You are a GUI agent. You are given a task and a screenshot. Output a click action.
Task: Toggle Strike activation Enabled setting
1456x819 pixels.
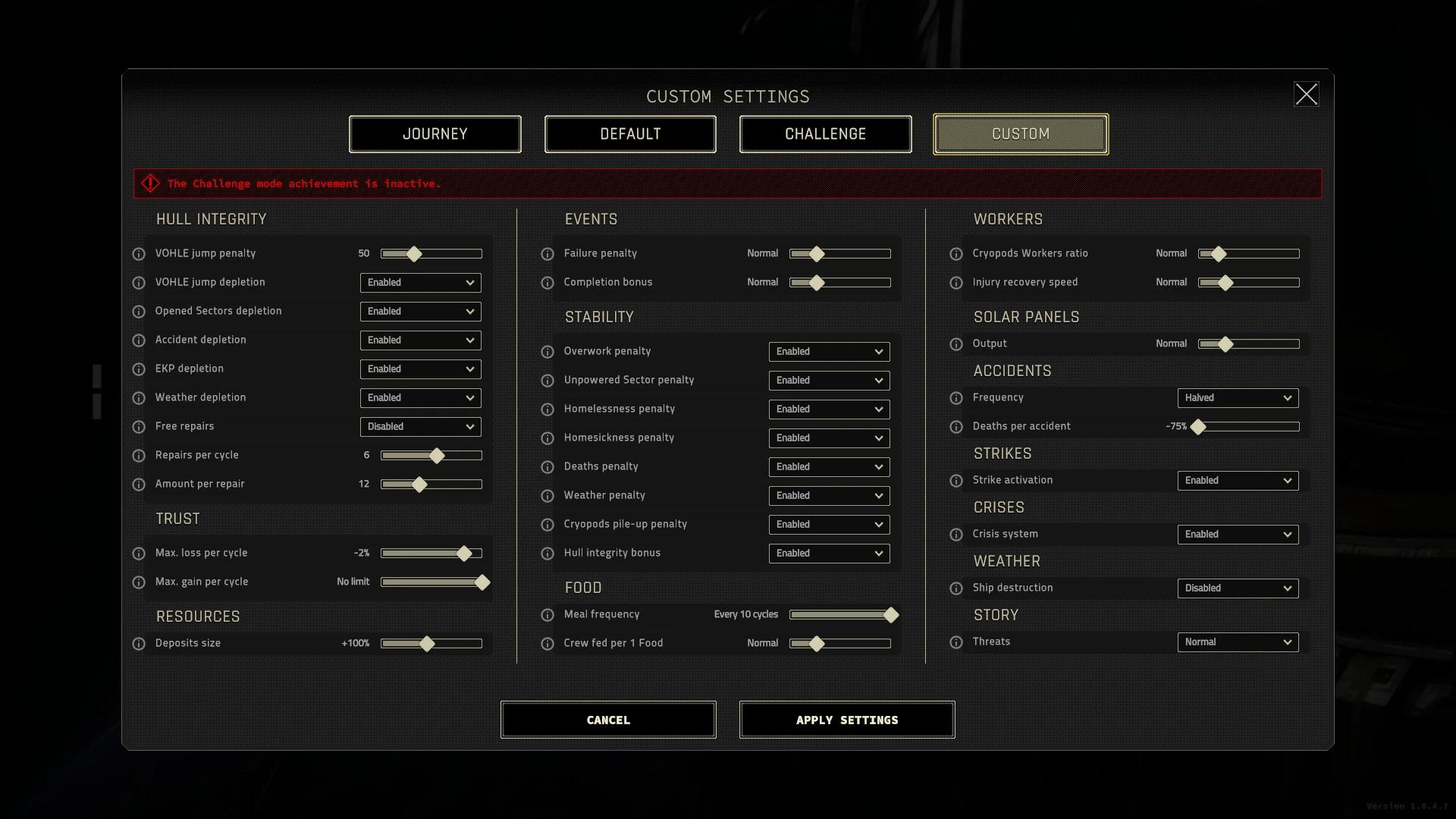[x=1237, y=480]
